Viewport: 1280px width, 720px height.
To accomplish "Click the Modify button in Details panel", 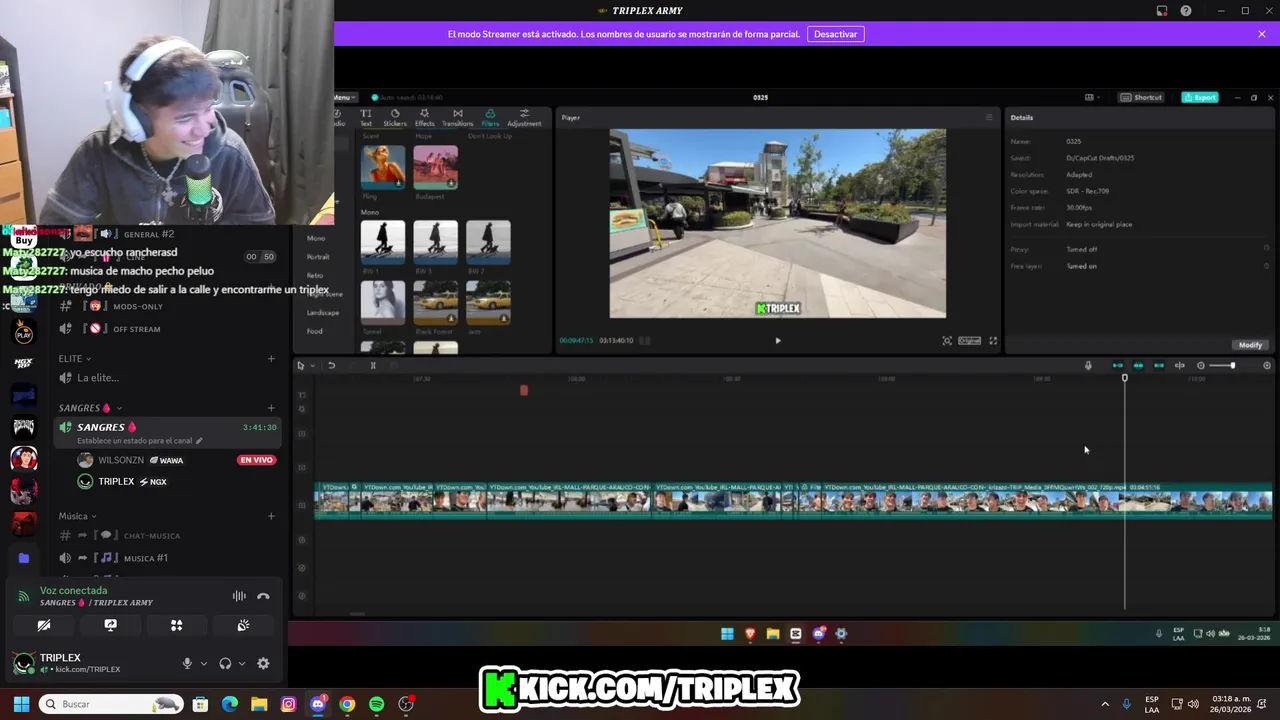I will (x=1250, y=345).
